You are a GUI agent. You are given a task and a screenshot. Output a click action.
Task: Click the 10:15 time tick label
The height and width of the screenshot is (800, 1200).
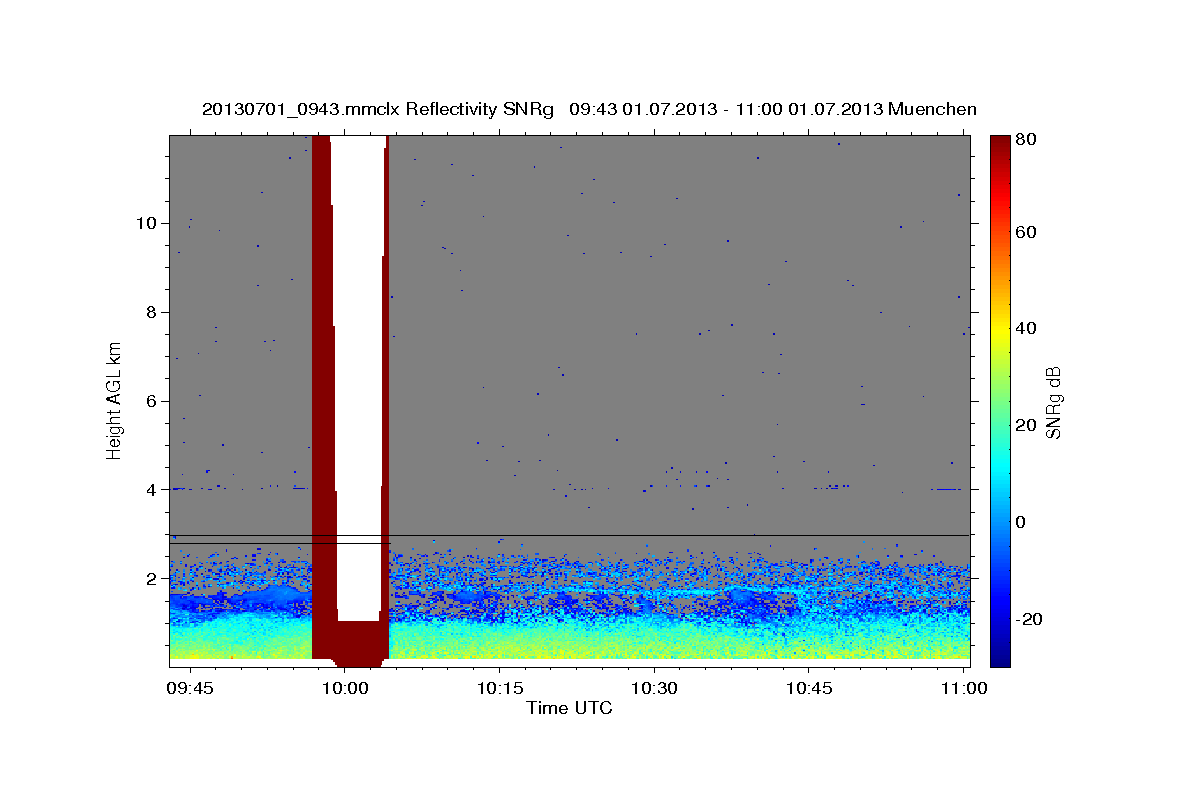500,688
